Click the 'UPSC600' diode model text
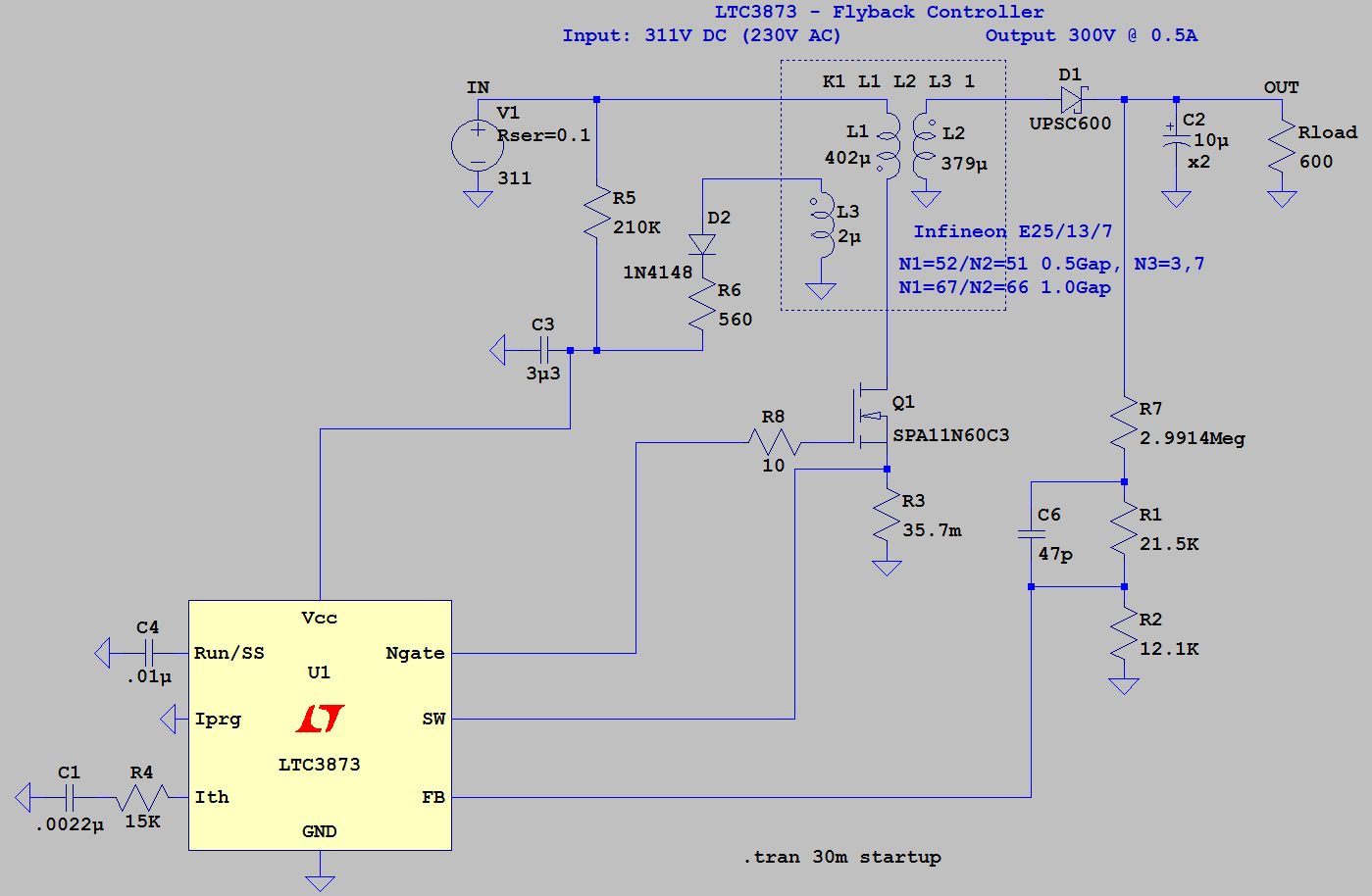This screenshot has width=1372, height=896. (x=1070, y=124)
